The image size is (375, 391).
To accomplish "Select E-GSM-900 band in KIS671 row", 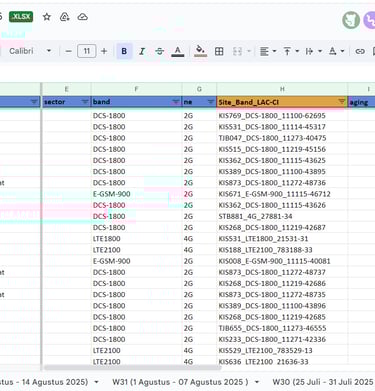I will [x=136, y=194].
